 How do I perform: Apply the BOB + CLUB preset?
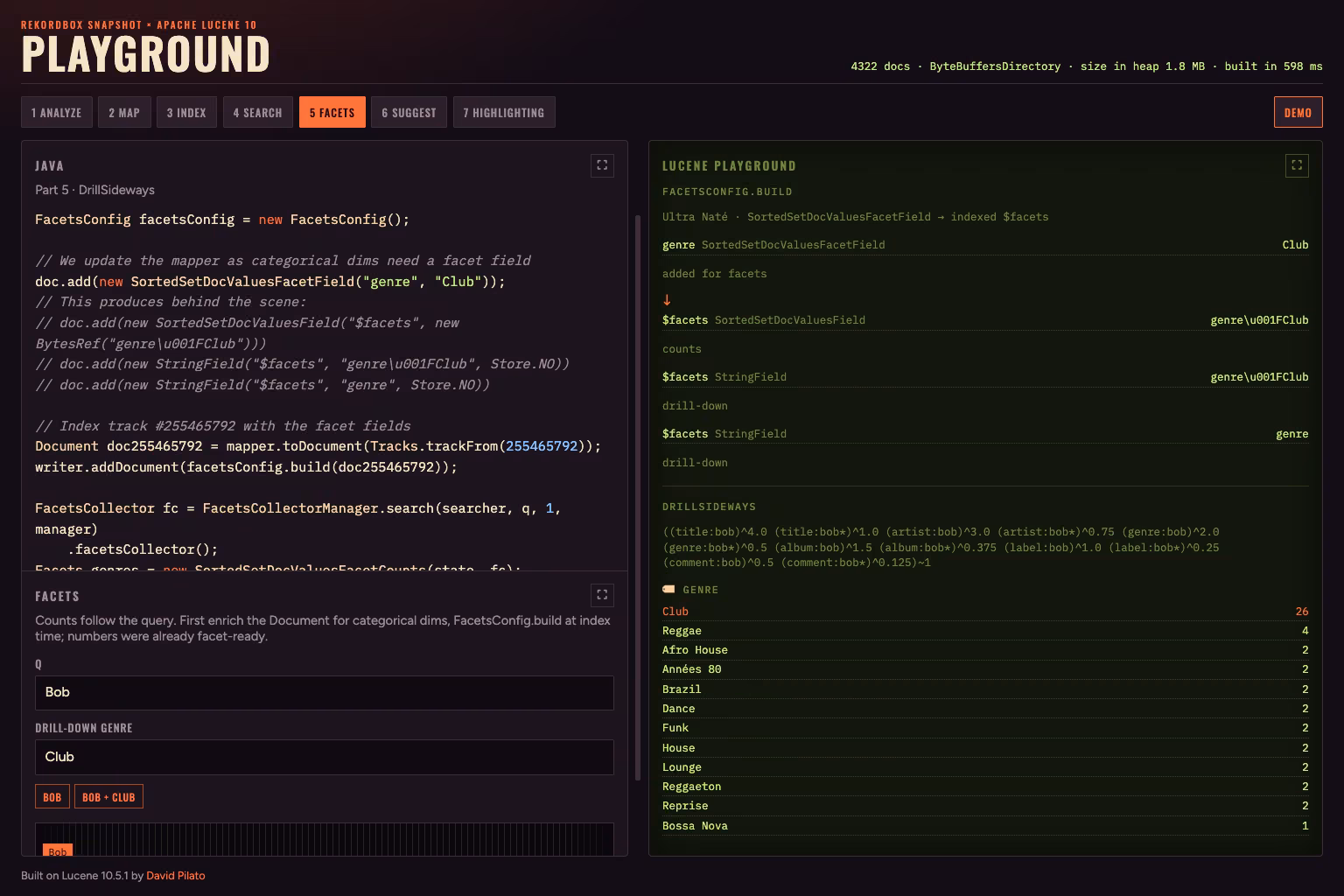click(x=108, y=796)
